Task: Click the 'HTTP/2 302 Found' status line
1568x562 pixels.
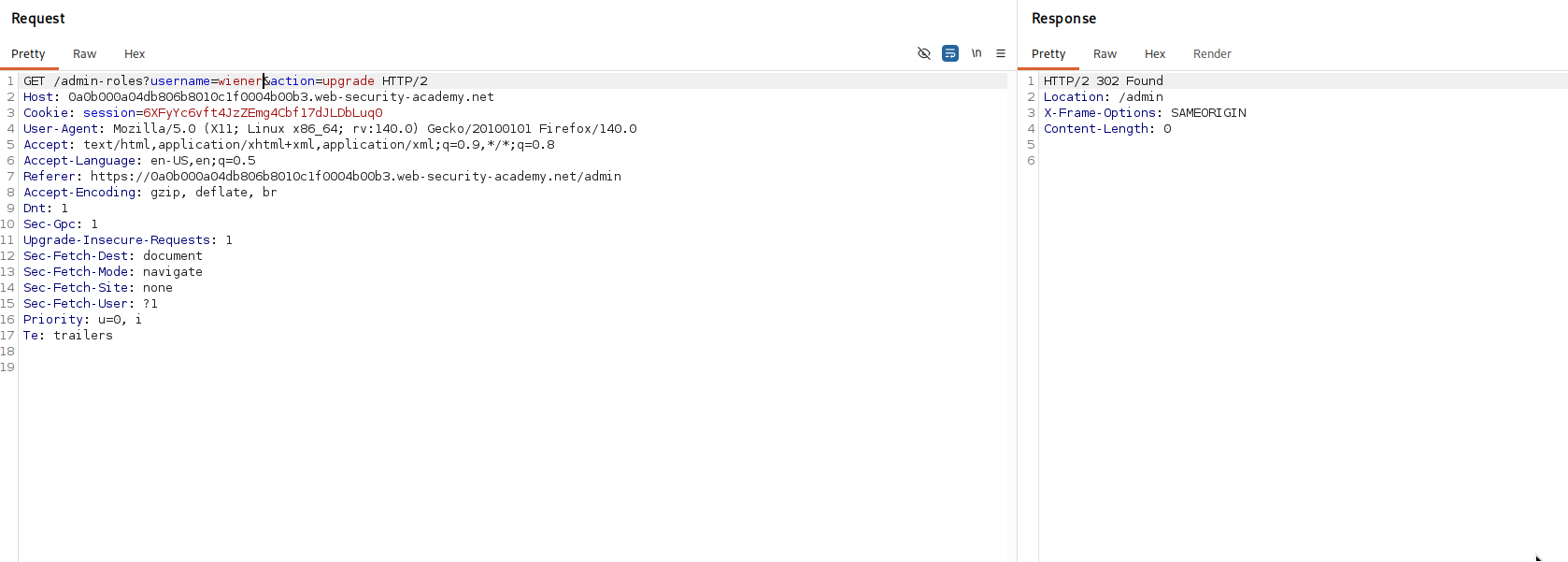Action: [1104, 81]
